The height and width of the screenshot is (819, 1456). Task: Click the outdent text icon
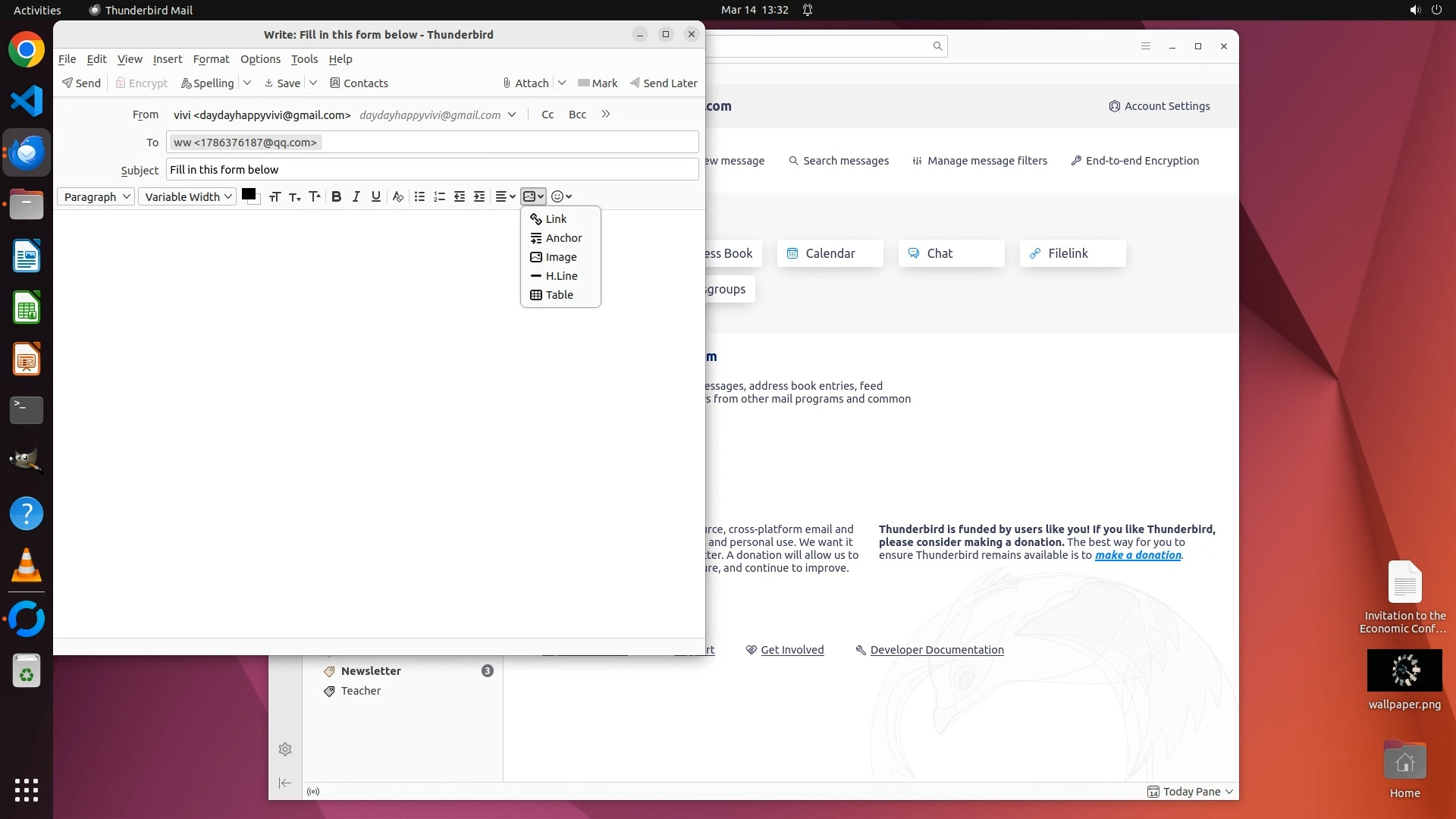[x=460, y=196]
